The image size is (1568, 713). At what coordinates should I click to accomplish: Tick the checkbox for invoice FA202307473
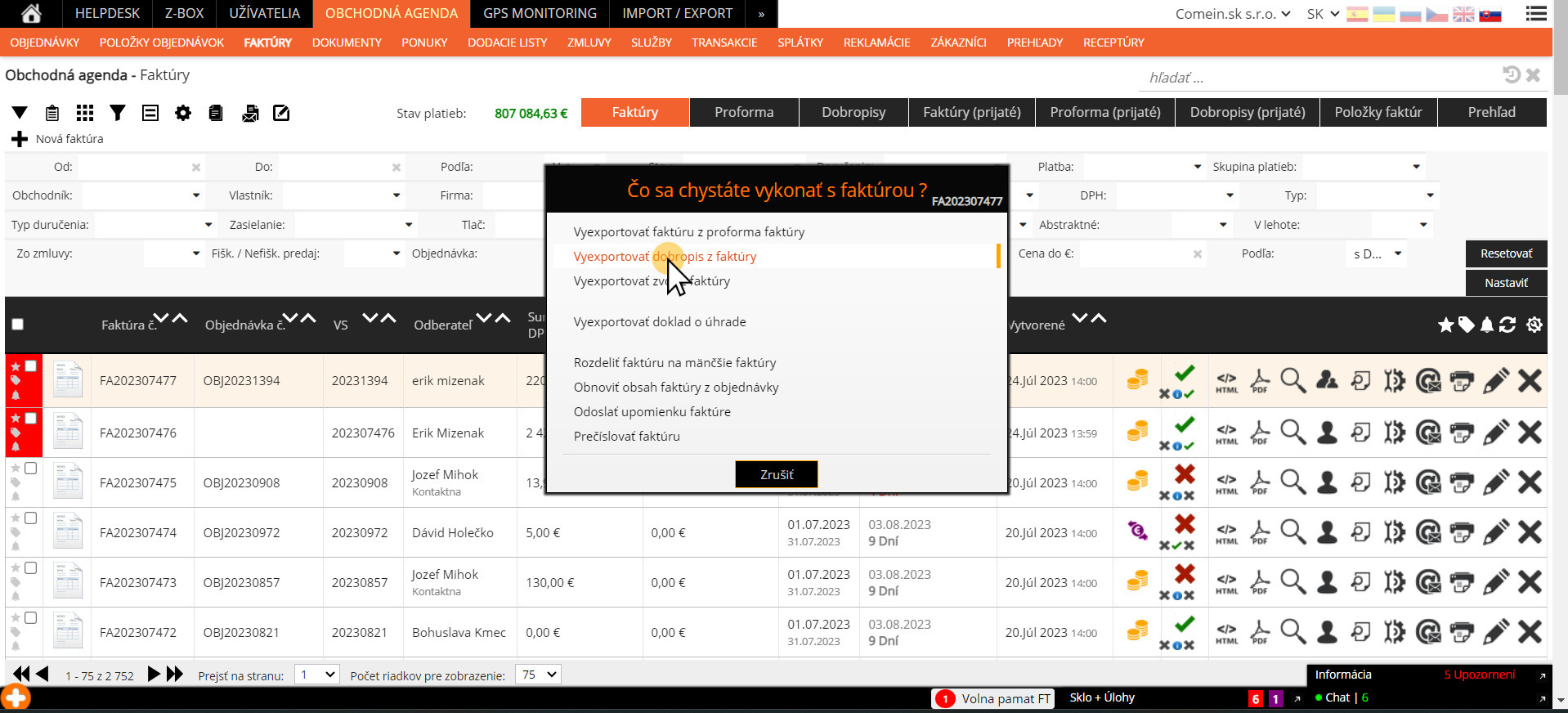click(x=30, y=568)
